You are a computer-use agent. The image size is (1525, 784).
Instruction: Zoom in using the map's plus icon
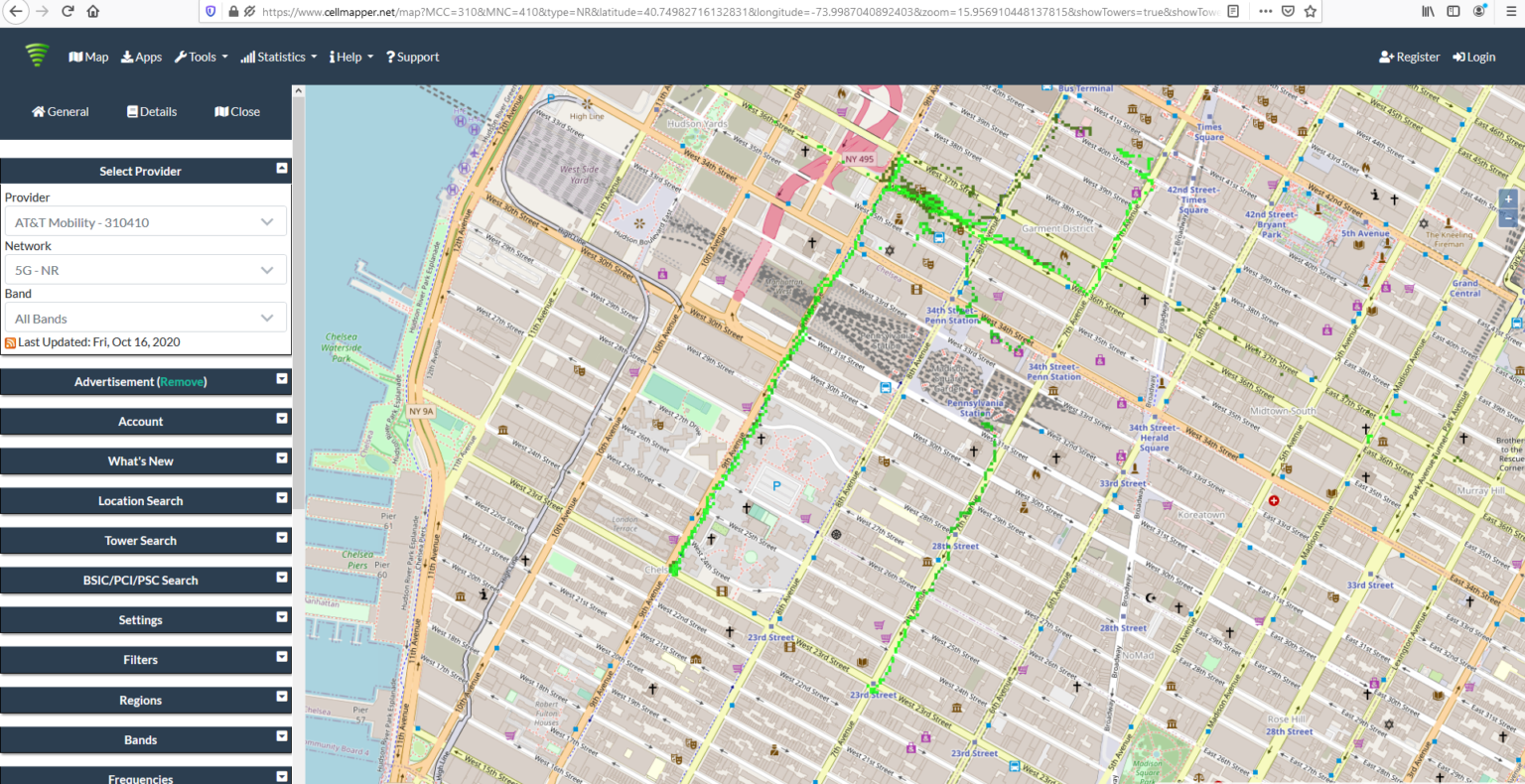[1508, 198]
